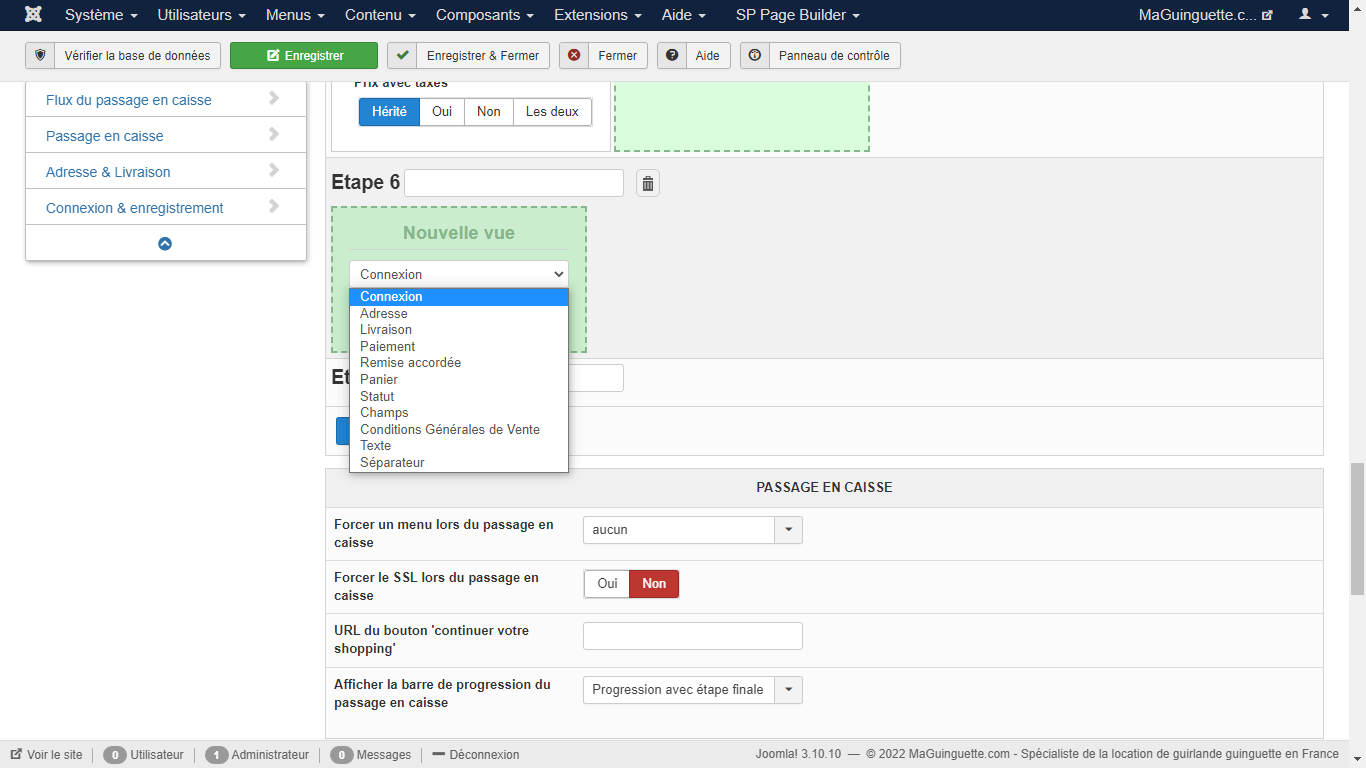The width and height of the screenshot is (1366, 768).
Task: Open the SP Page Builder menu
Action: coord(798,15)
